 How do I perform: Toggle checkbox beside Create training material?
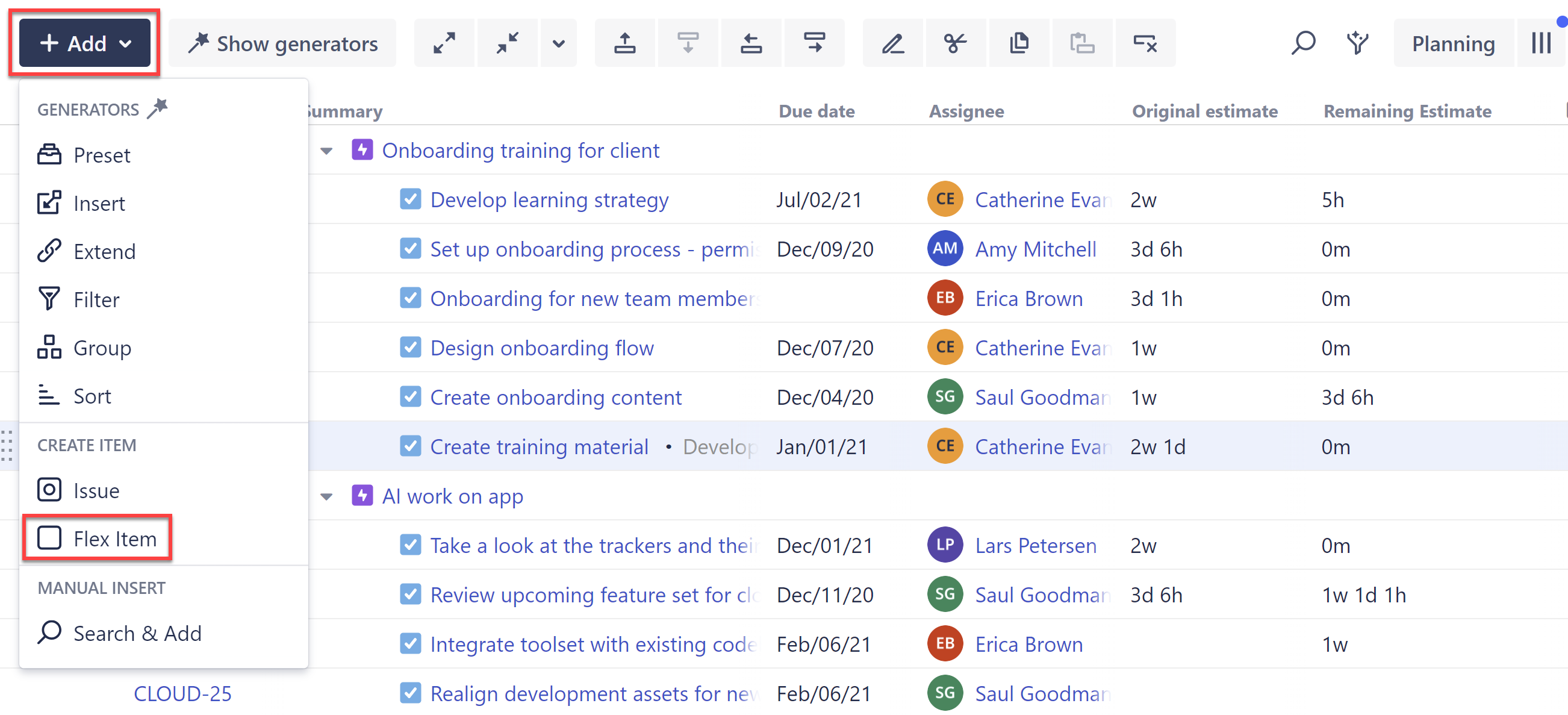(410, 446)
